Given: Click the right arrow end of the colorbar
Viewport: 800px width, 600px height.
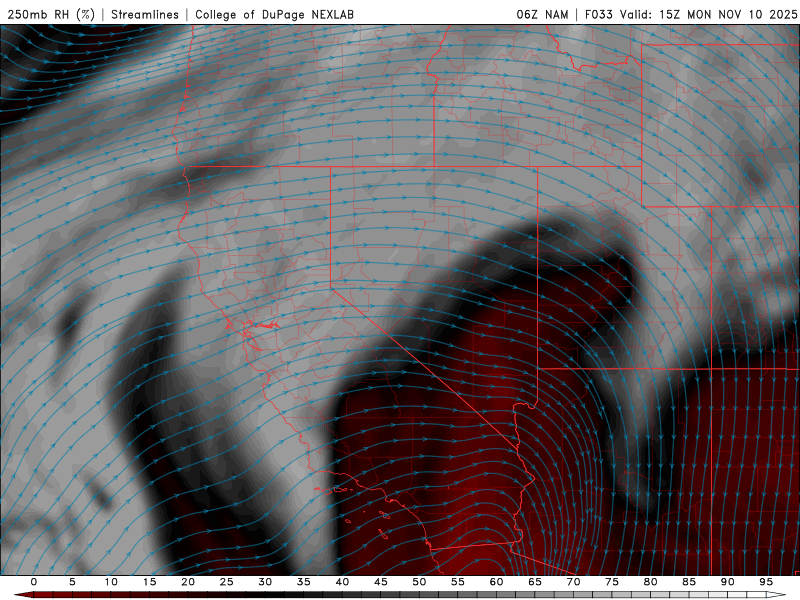Looking at the screenshot, I should point(777,595).
